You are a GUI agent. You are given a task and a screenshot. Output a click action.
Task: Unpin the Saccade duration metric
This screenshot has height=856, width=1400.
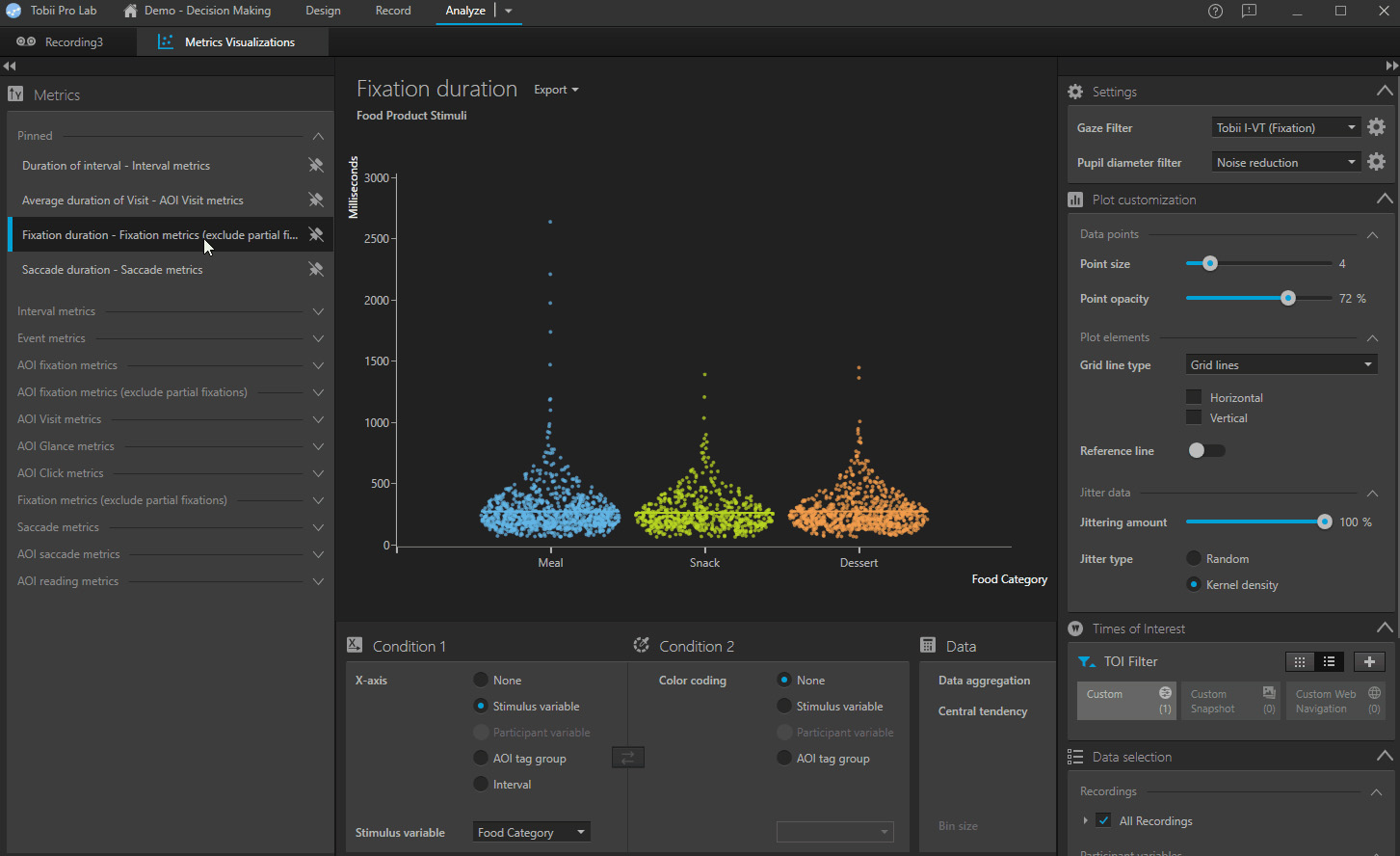(x=315, y=270)
